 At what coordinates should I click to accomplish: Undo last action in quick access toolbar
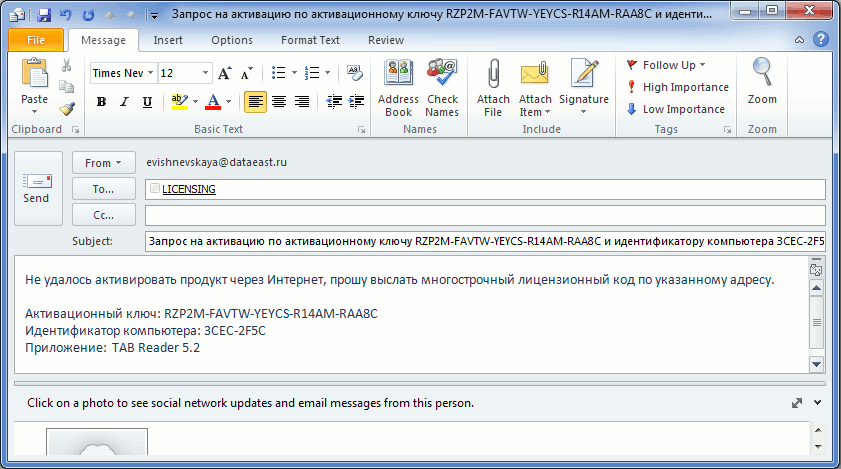point(65,14)
